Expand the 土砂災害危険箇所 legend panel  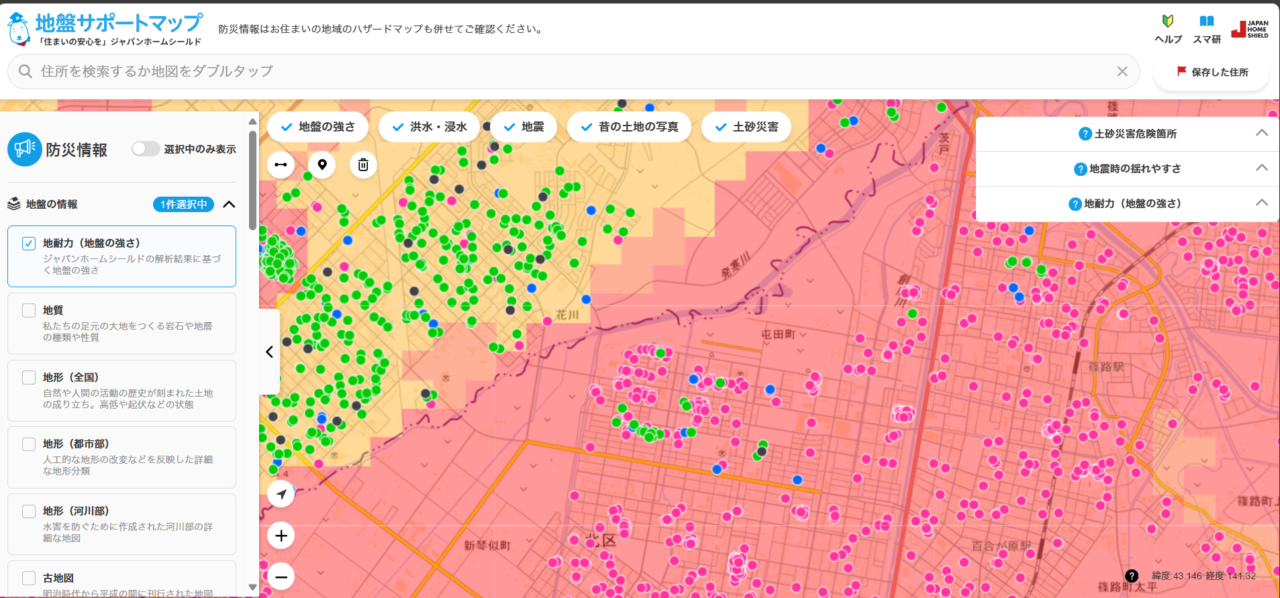click(1261, 133)
